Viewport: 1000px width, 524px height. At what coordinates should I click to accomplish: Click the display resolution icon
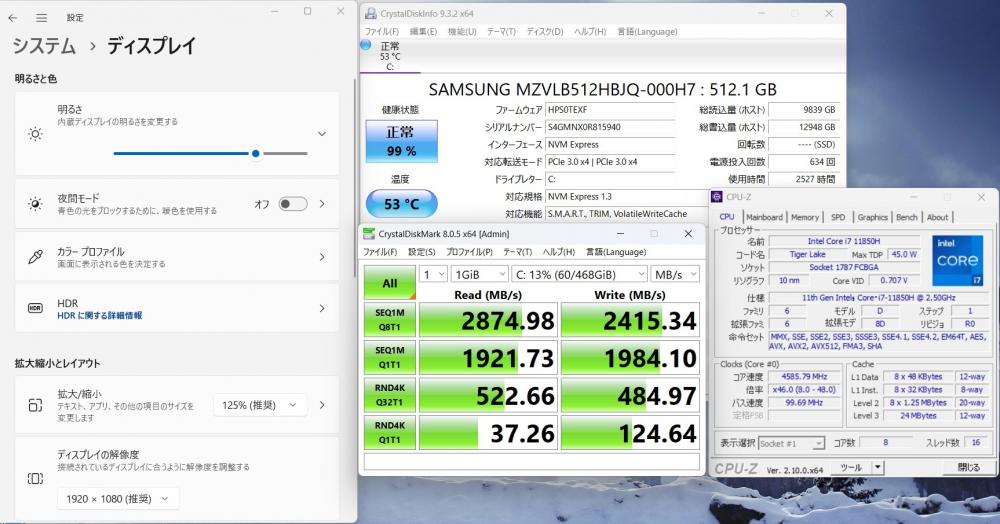click(x=35, y=478)
